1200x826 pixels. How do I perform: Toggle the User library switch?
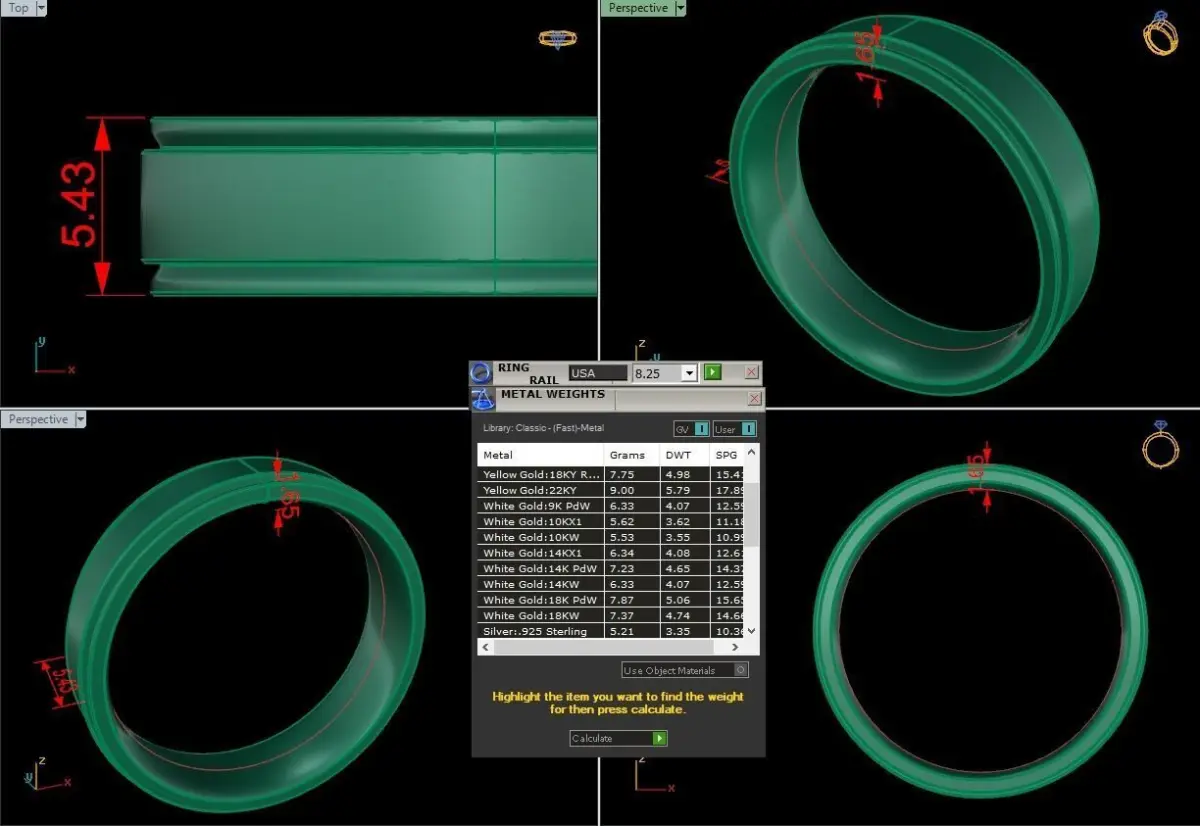(735, 429)
